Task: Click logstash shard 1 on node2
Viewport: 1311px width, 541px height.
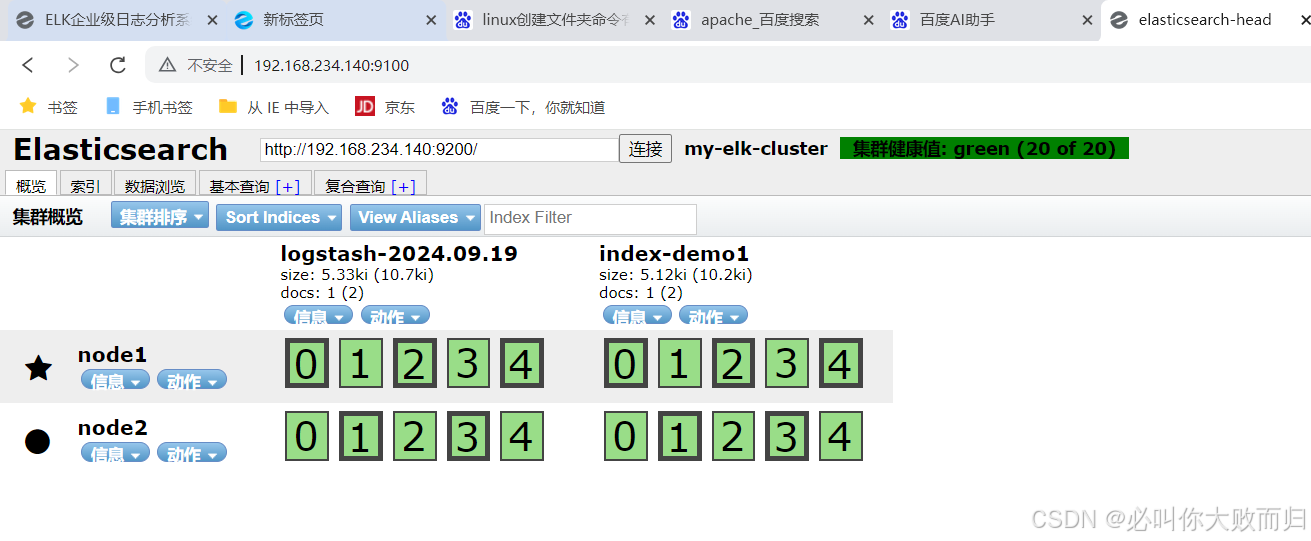Action: coord(360,436)
